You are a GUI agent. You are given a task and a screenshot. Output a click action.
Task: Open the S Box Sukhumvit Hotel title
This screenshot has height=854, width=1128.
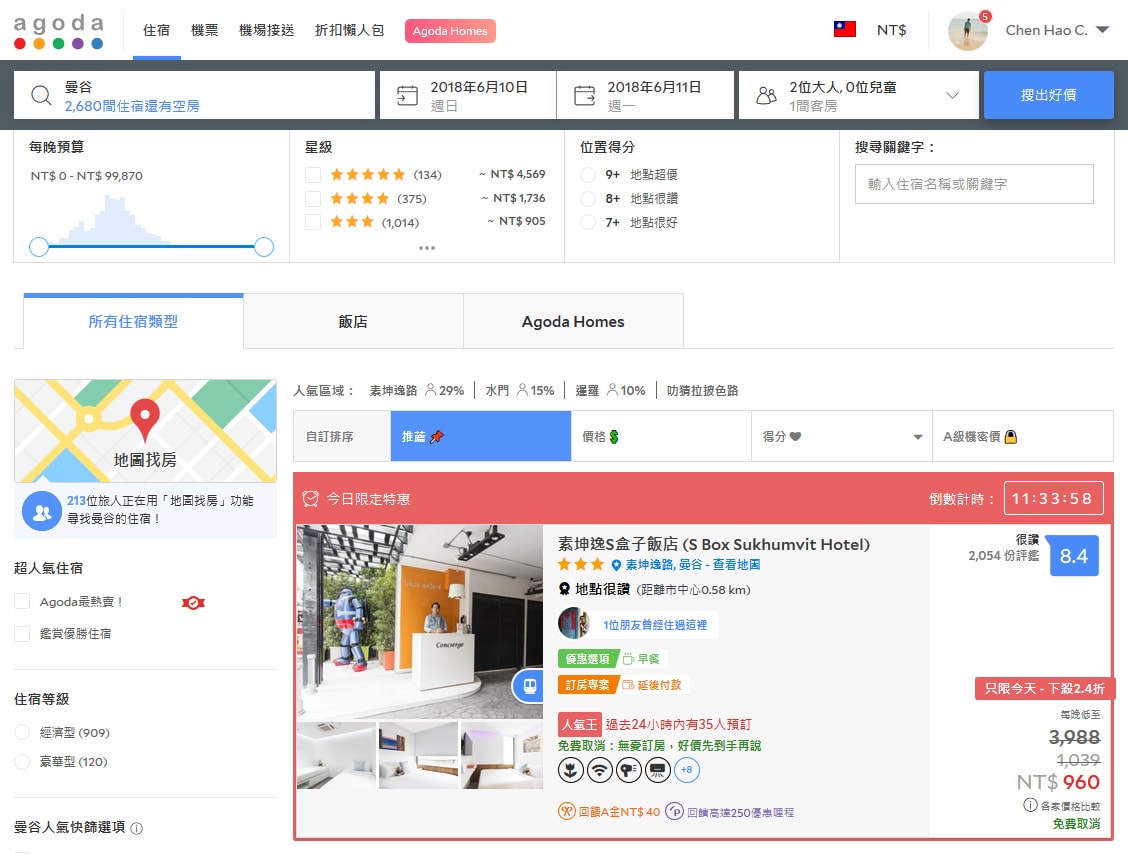[714, 544]
